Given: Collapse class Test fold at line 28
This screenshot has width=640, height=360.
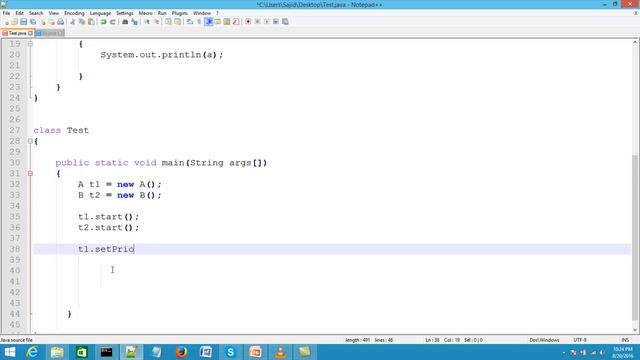Looking at the screenshot, I should pyautogui.click(x=30, y=141).
